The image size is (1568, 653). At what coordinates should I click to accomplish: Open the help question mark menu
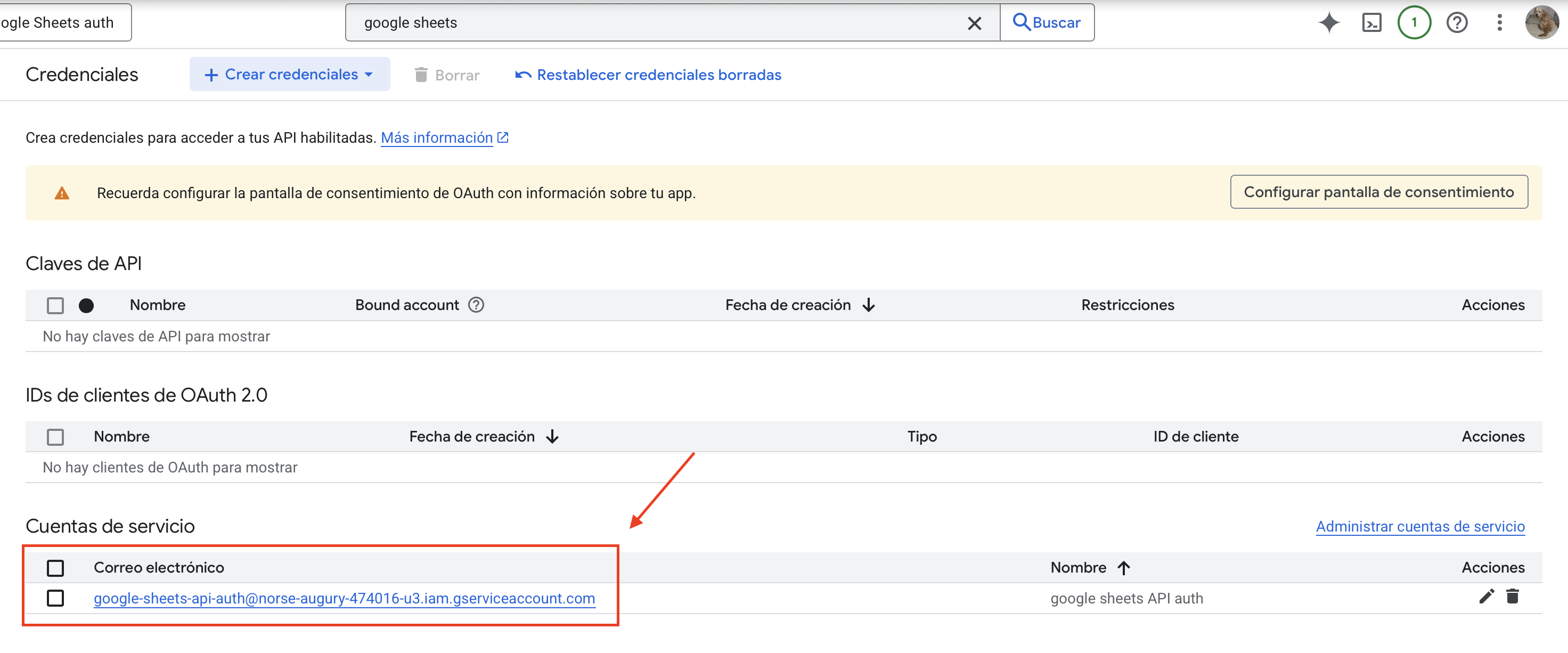pyautogui.click(x=1457, y=22)
